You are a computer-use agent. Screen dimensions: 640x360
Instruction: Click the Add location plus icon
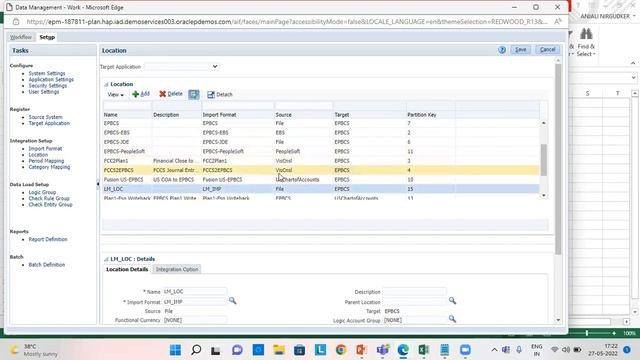(x=136, y=94)
